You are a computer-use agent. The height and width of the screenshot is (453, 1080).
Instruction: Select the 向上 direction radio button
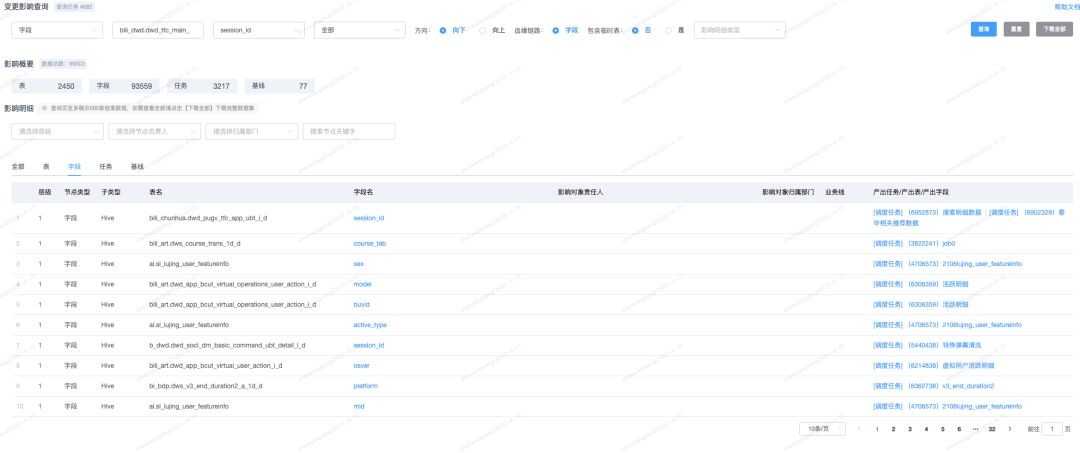[x=483, y=31]
